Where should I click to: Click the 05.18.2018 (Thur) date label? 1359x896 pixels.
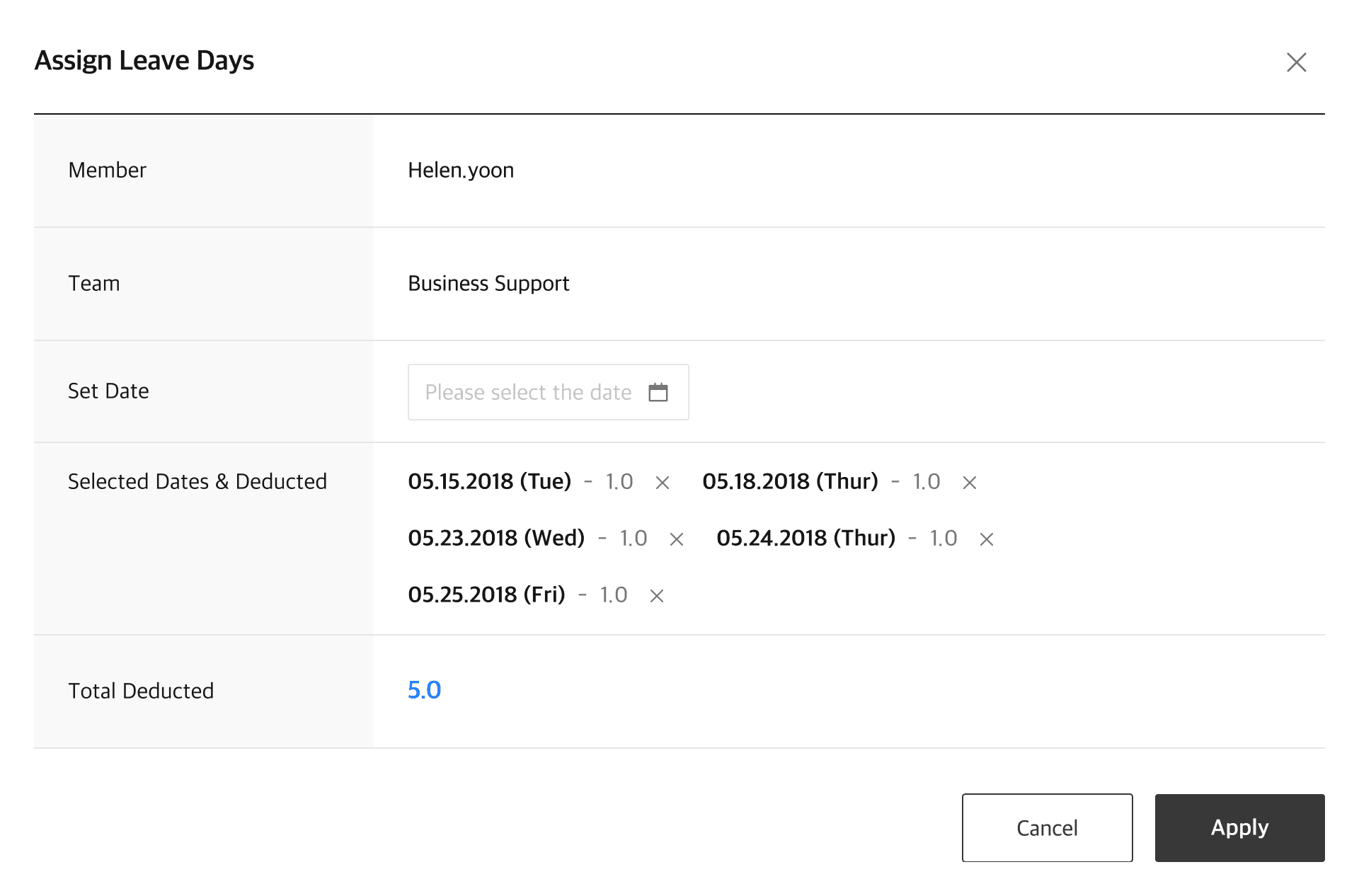click(790, 481)
